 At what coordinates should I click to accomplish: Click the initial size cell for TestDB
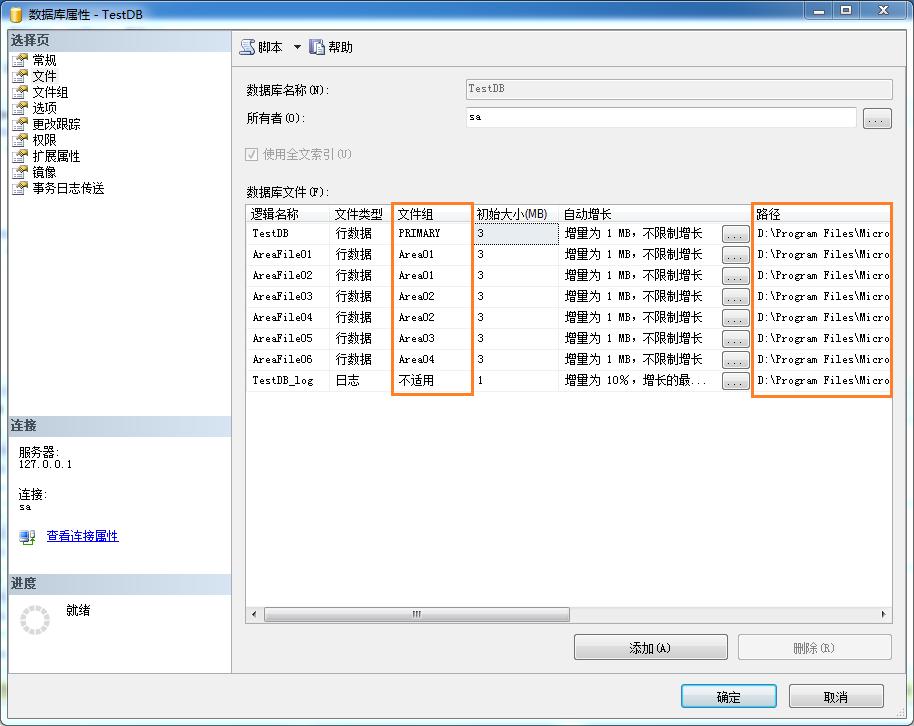click(515, 233)
